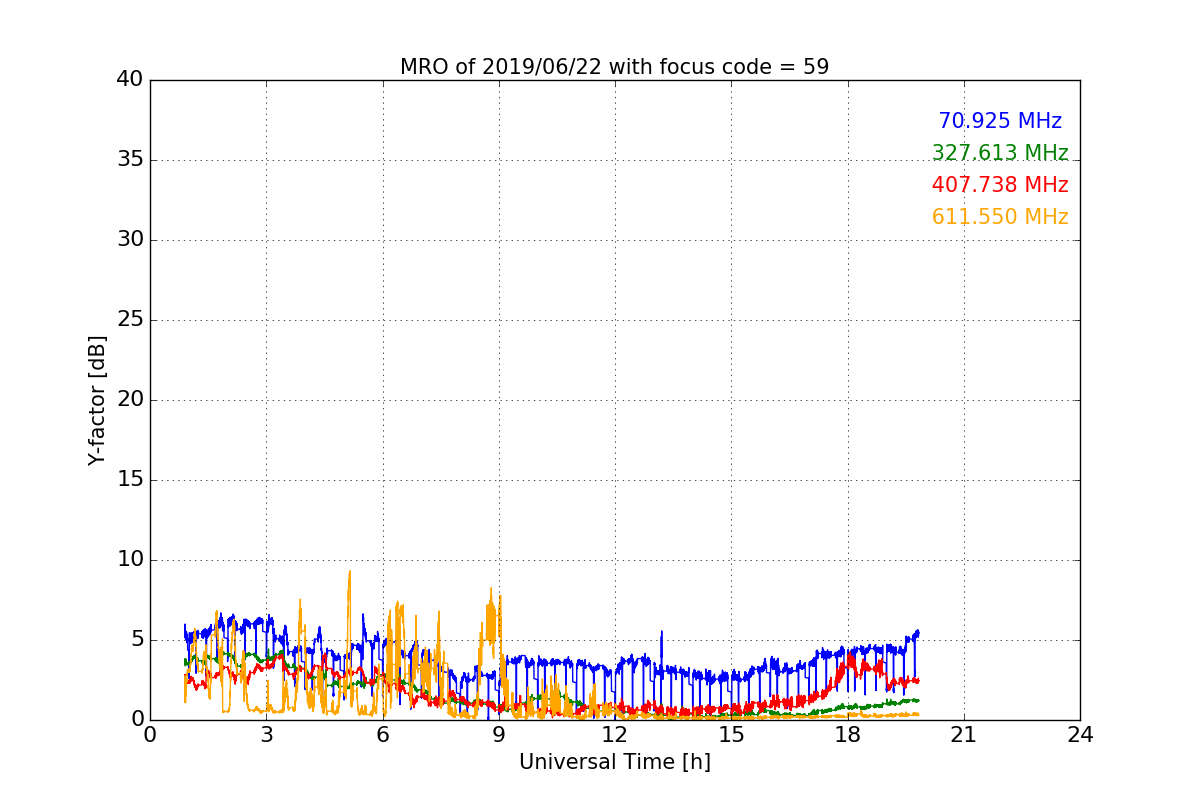Select the "611.550 MHz" orange legend label
Screen dimensions: 1200x800
(x=1000, y=217)
